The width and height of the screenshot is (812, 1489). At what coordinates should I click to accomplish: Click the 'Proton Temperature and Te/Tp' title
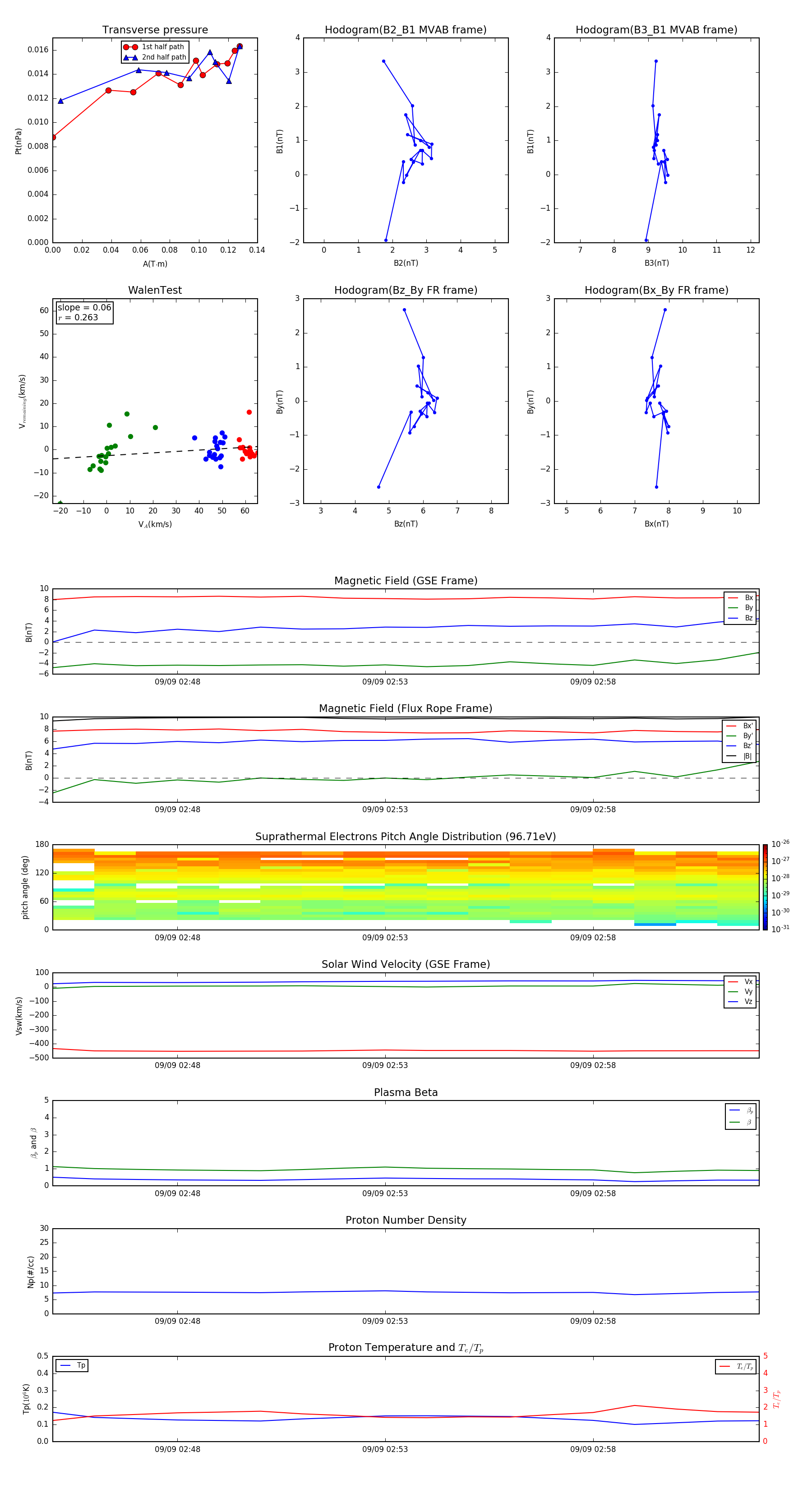pos(406,1348)
